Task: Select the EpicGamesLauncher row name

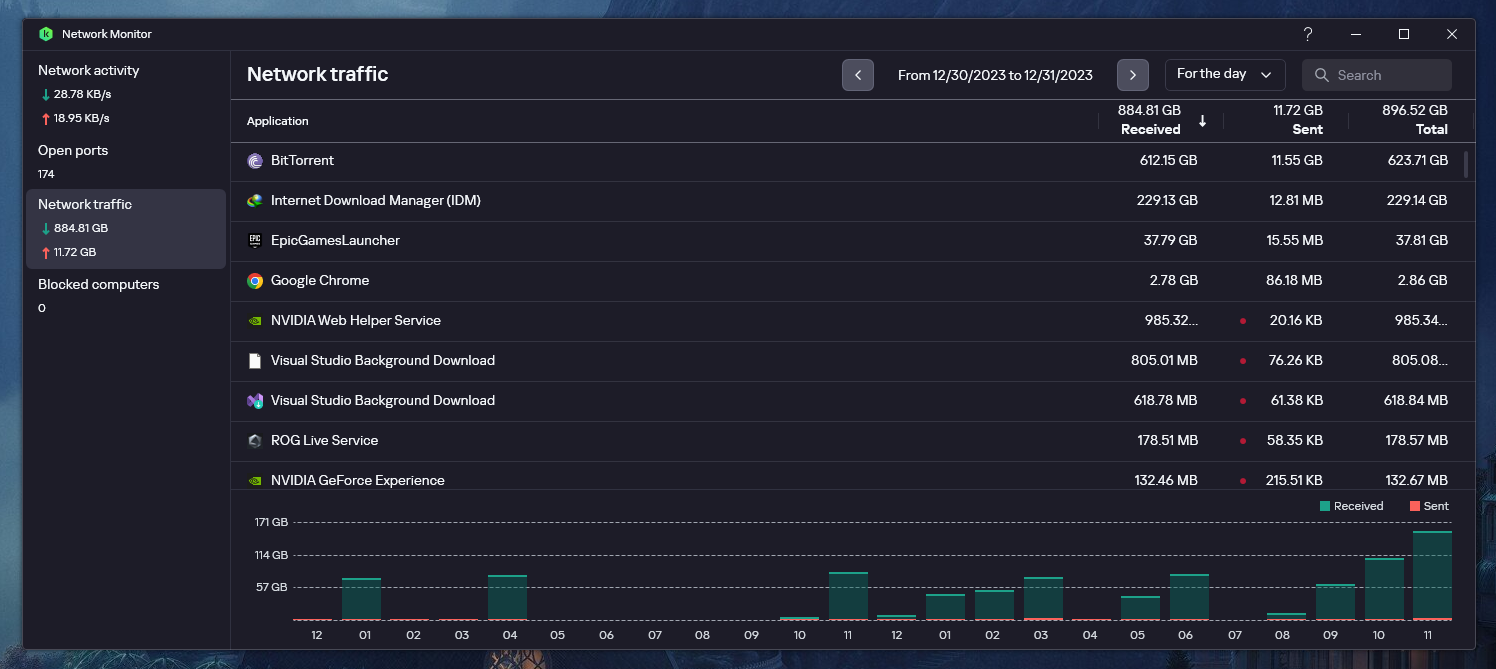Action: coord(335,240)
